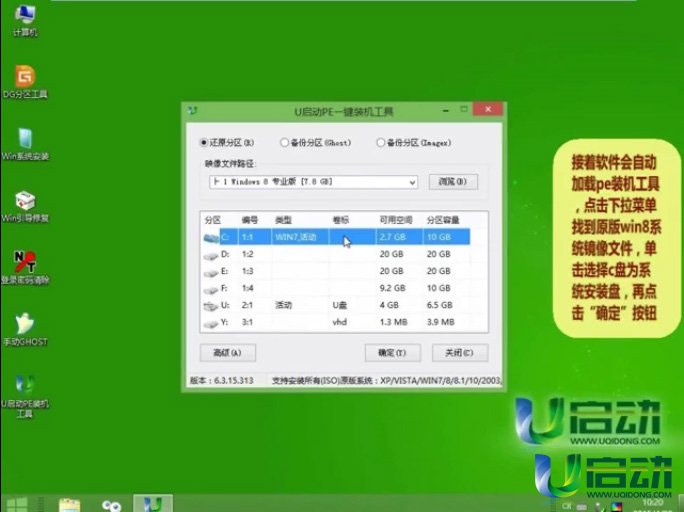Click the 6.5 GB capacity cell
Viewport: 684px width, 512px height.
click(440, 305)
